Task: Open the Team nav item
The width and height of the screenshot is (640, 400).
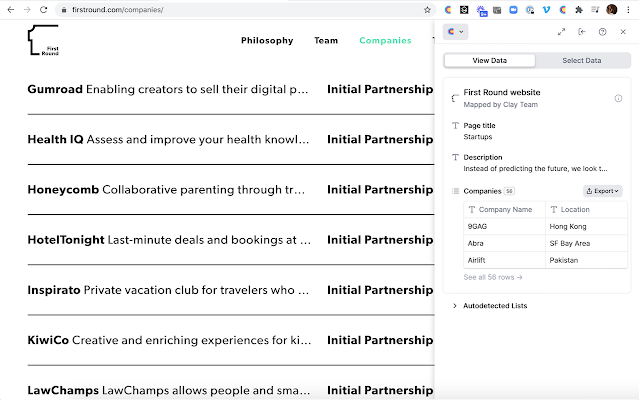Action: tap(326, 40)
